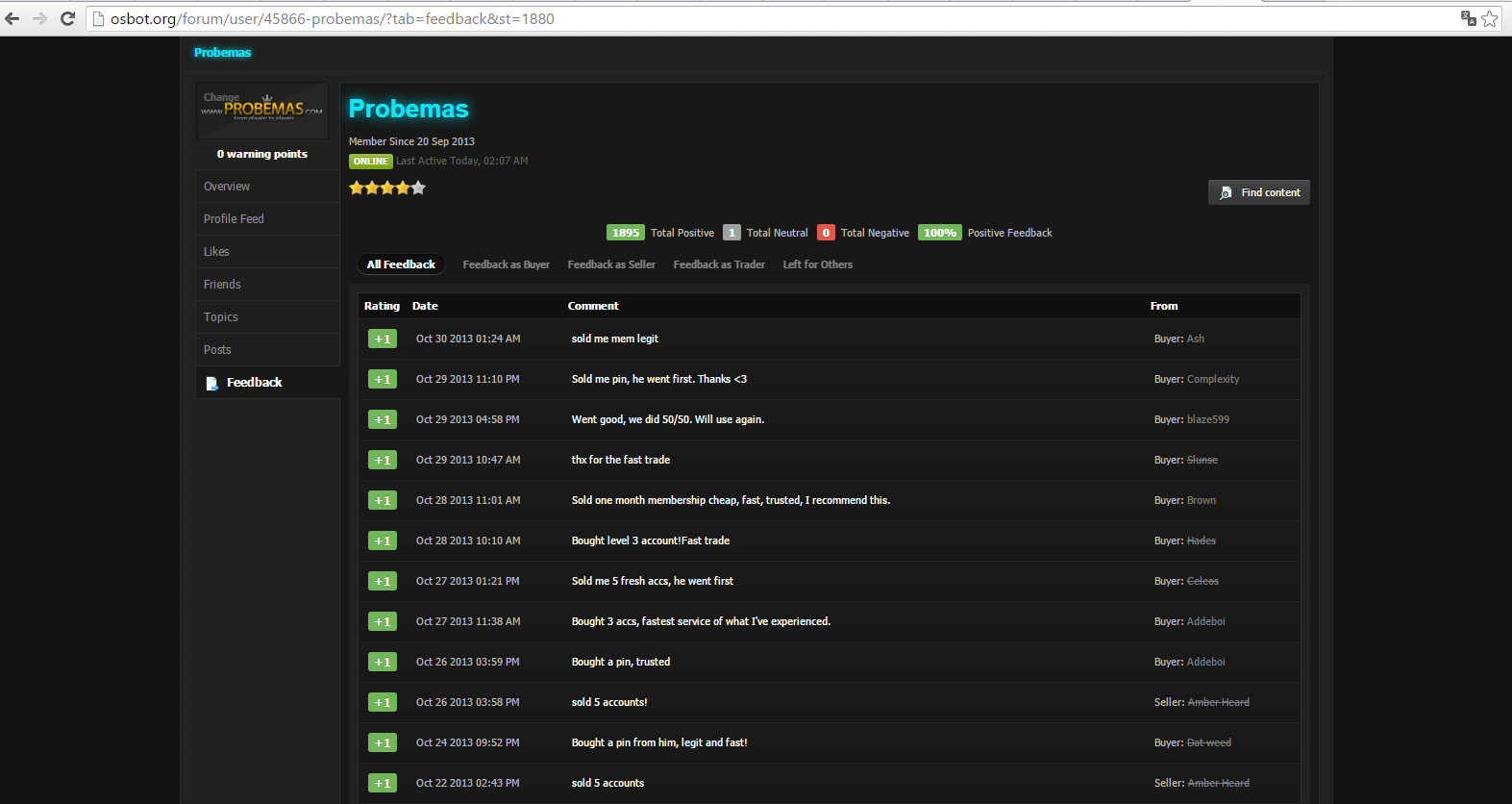Open the Find content button

point(1259,192)
